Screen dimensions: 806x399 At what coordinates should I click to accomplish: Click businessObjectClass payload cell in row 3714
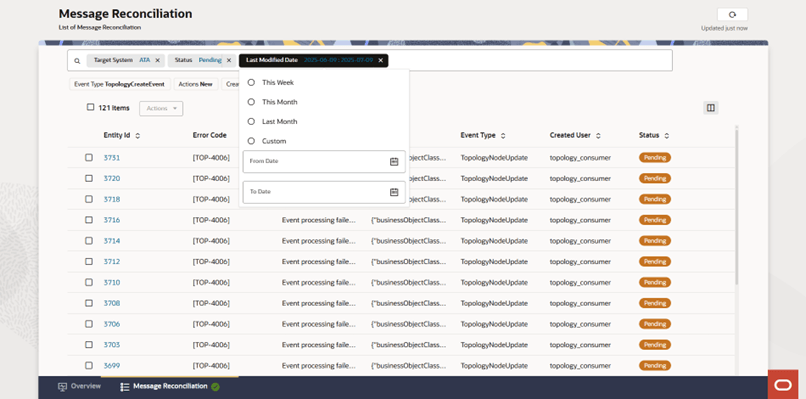click(409, 241)
